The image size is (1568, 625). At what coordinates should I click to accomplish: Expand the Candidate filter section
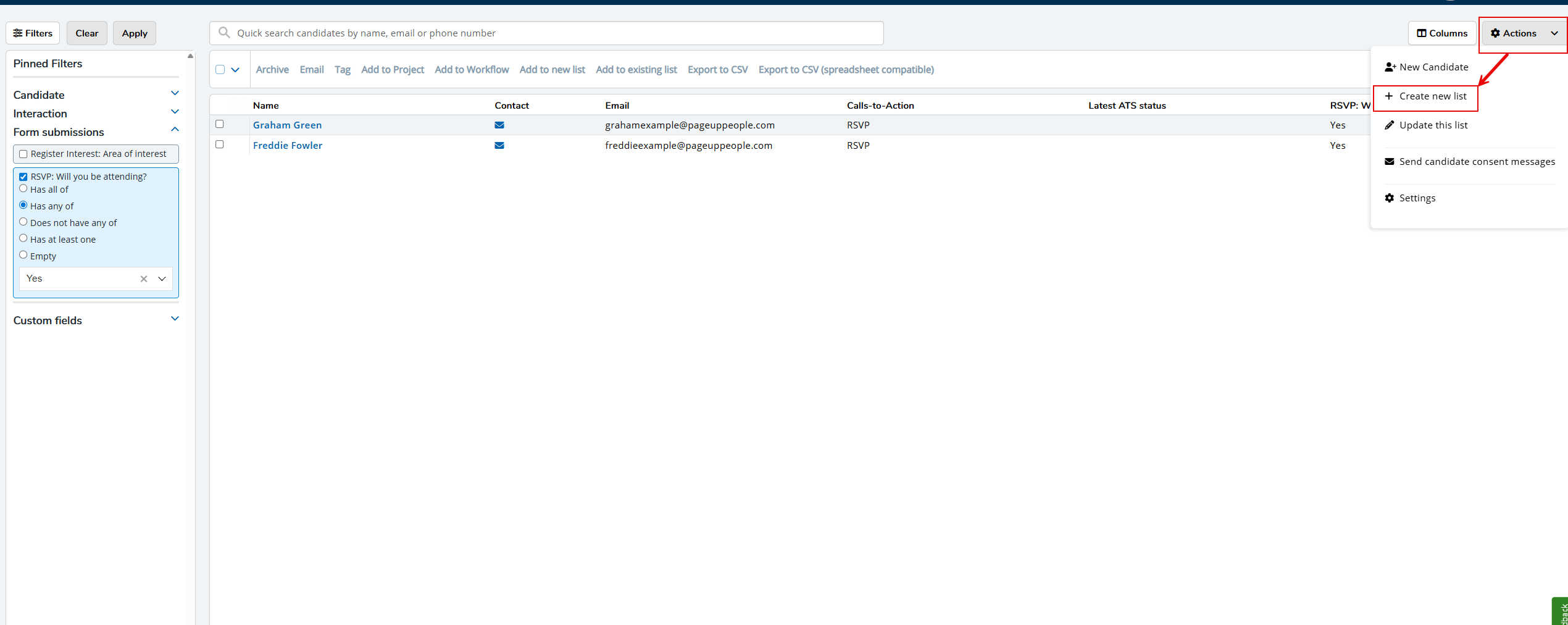pyautogui.click(x=175, y=93)
